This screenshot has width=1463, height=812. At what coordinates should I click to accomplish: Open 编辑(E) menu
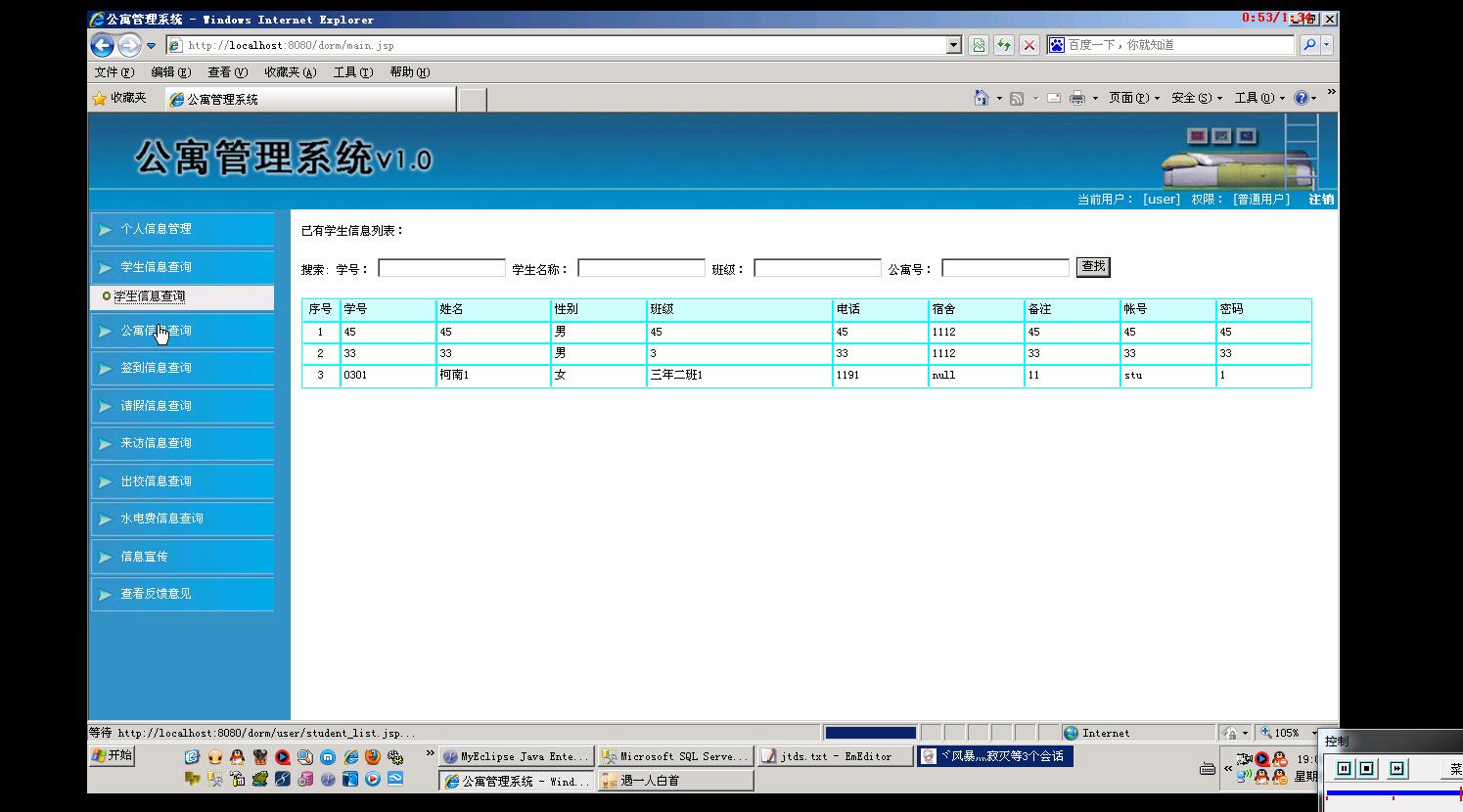(x=171, y=72)
